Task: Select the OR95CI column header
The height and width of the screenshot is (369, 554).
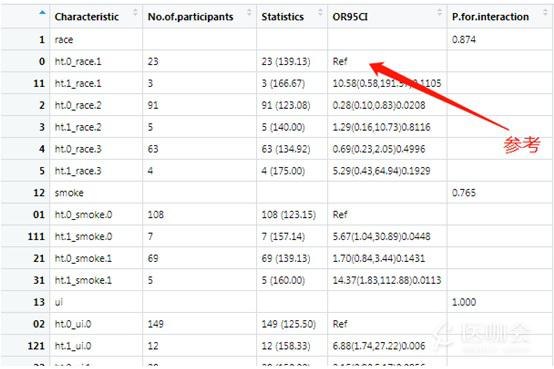Action: 350,17
